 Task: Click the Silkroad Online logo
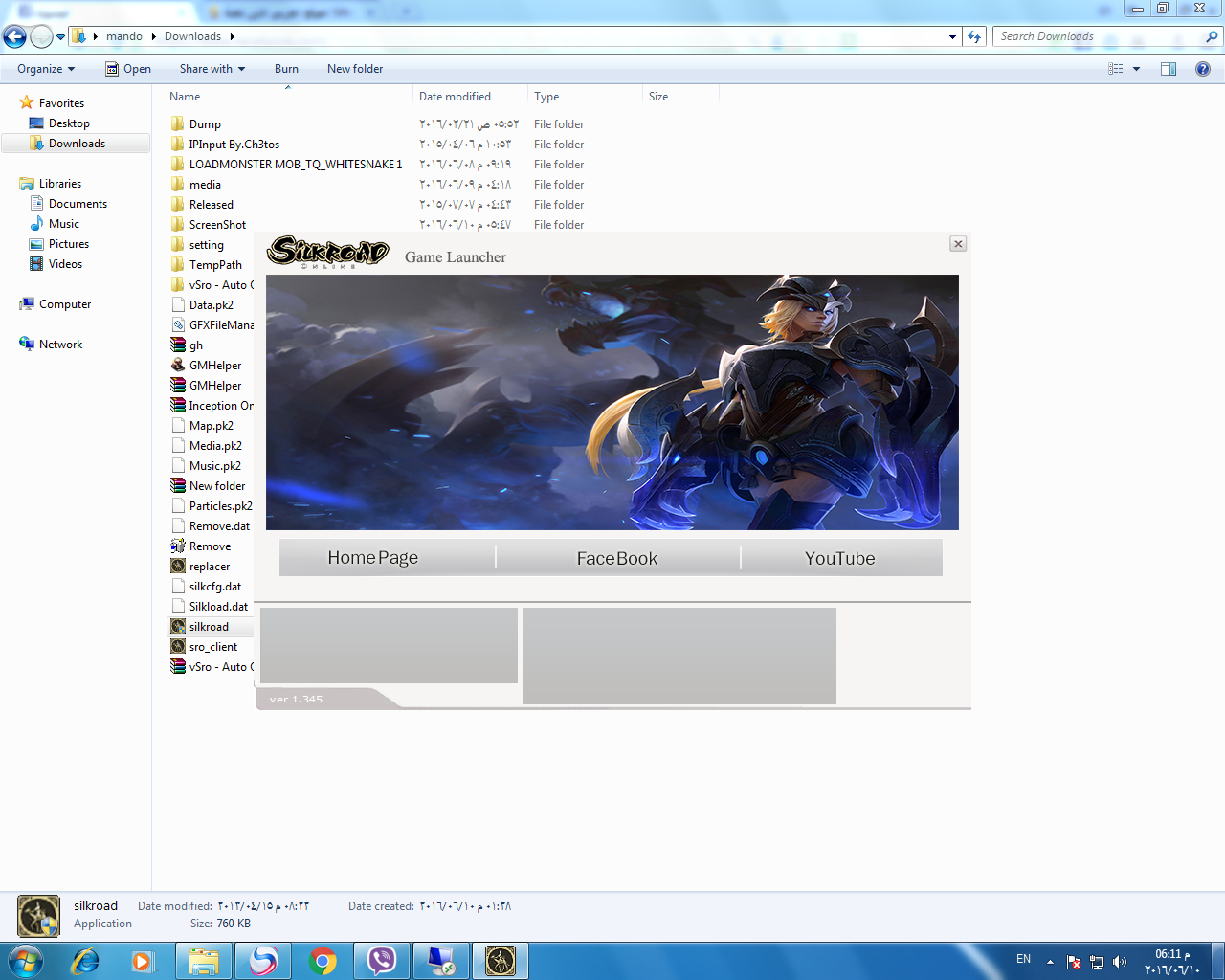click(328, 252)
